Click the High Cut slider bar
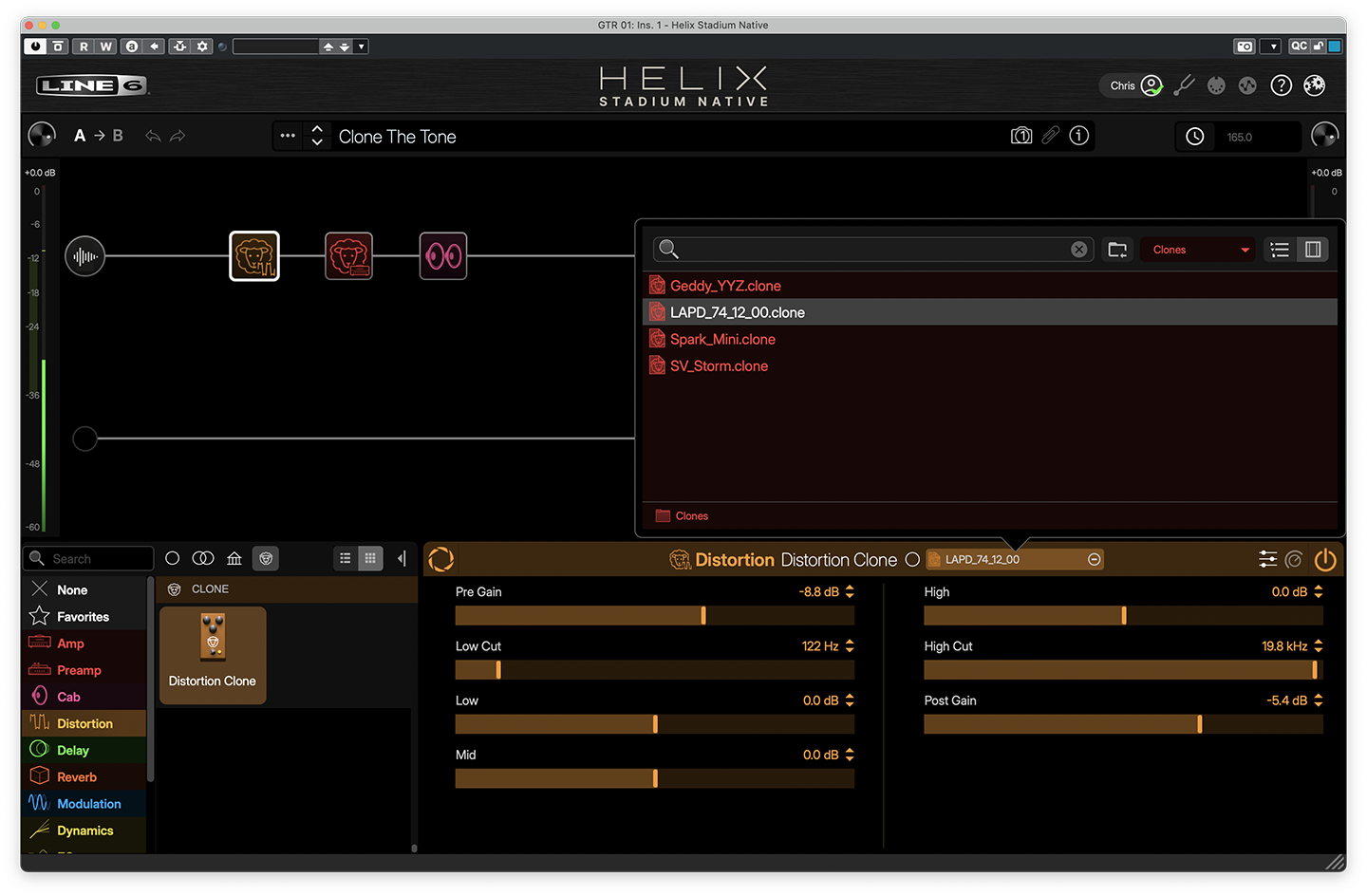Image resolution: width=1367 pixels, height=896 pixels. (x=1123, y=669)
